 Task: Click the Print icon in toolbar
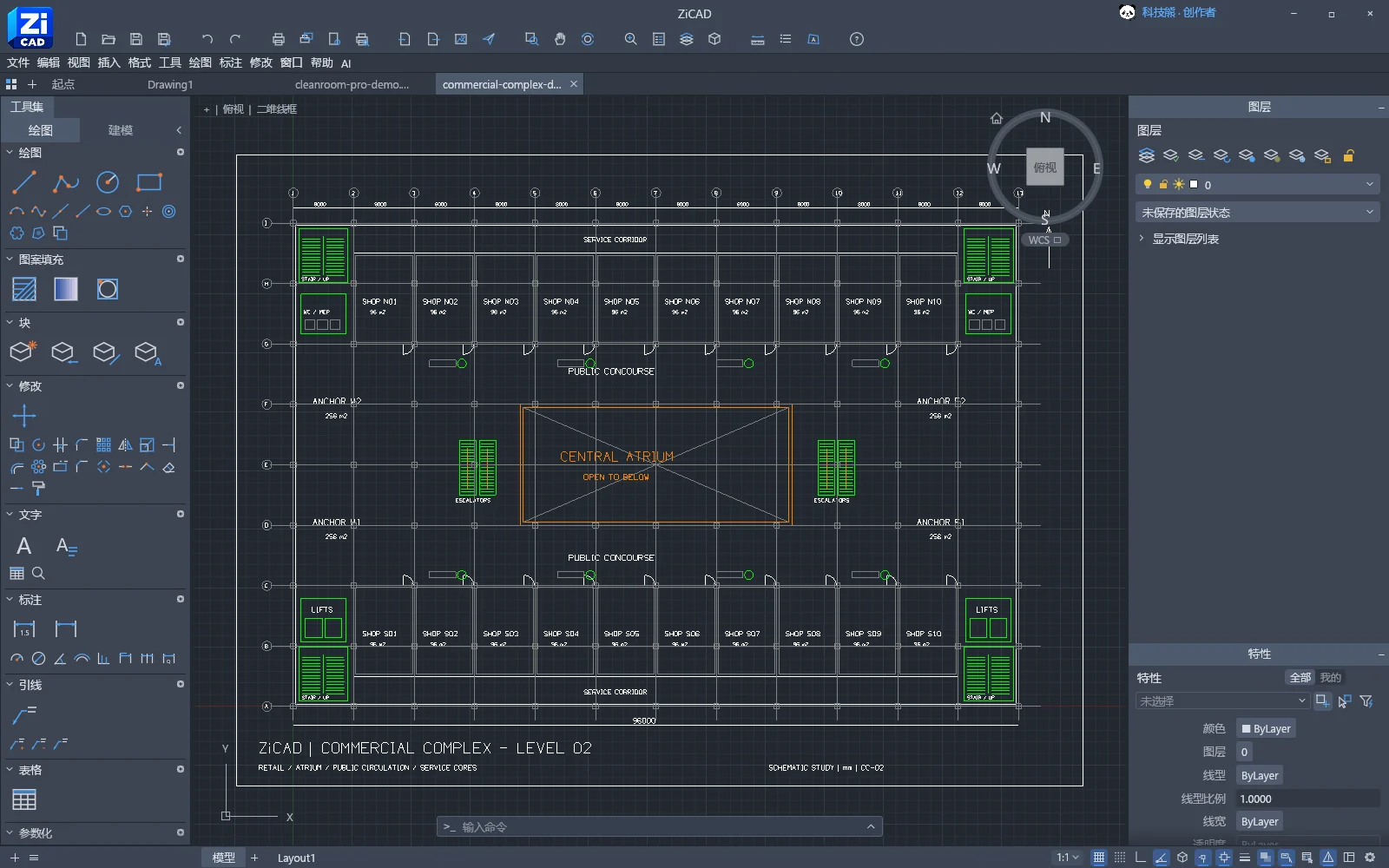278,39
